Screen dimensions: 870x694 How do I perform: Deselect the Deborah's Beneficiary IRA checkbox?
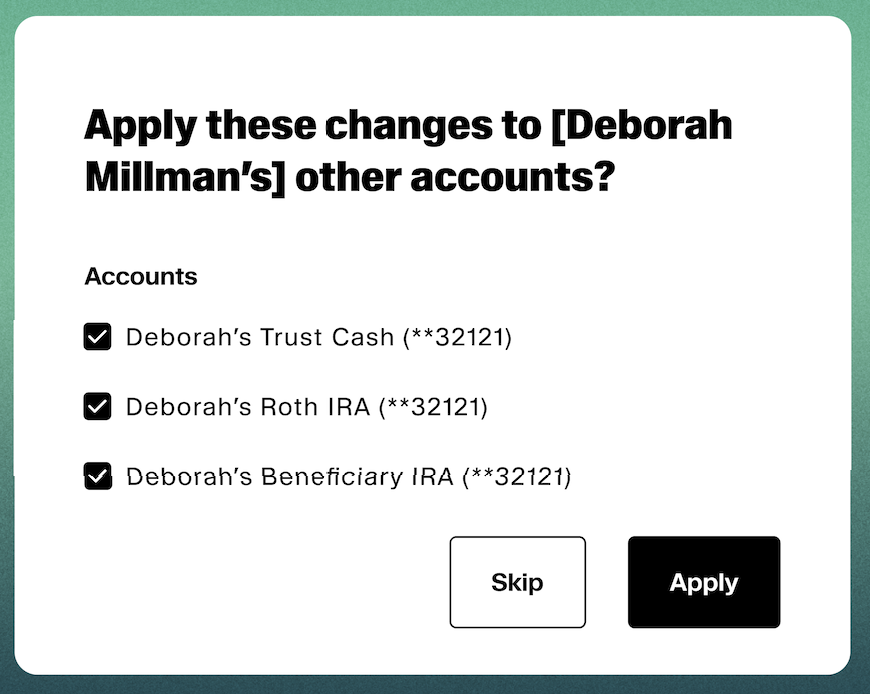tap(97, 477)
